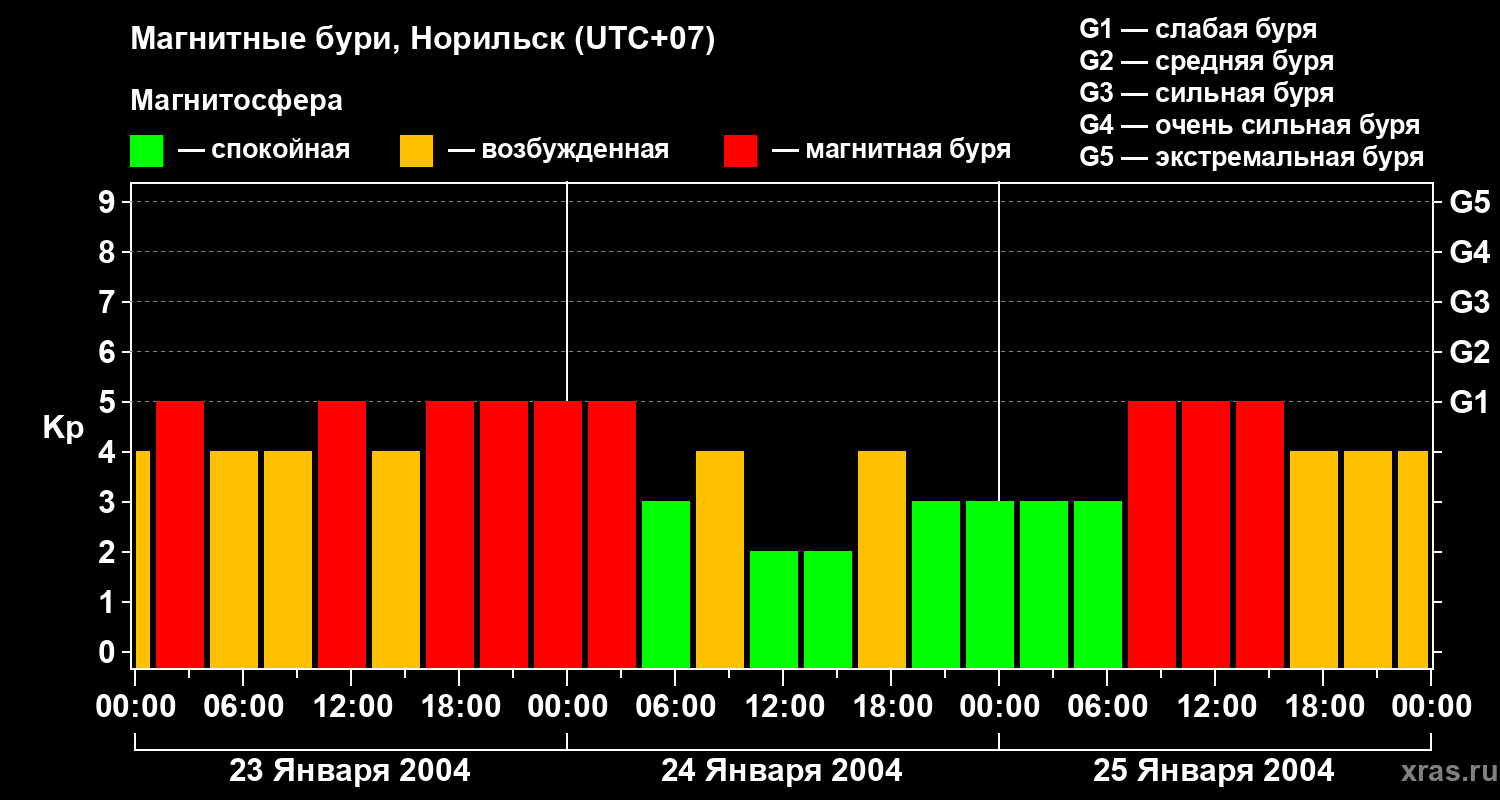
Task: Click the yellow 'возбужденная' legend swatch
Action: point(416,151)
